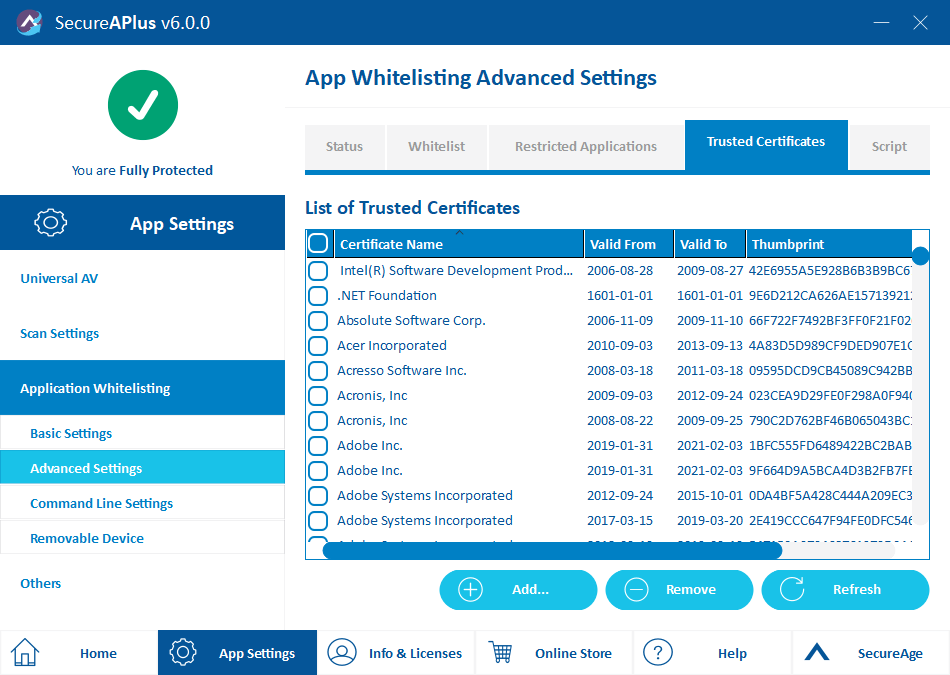Close the SecureAPlus window
950x675 pixels.
pos(920,22)
